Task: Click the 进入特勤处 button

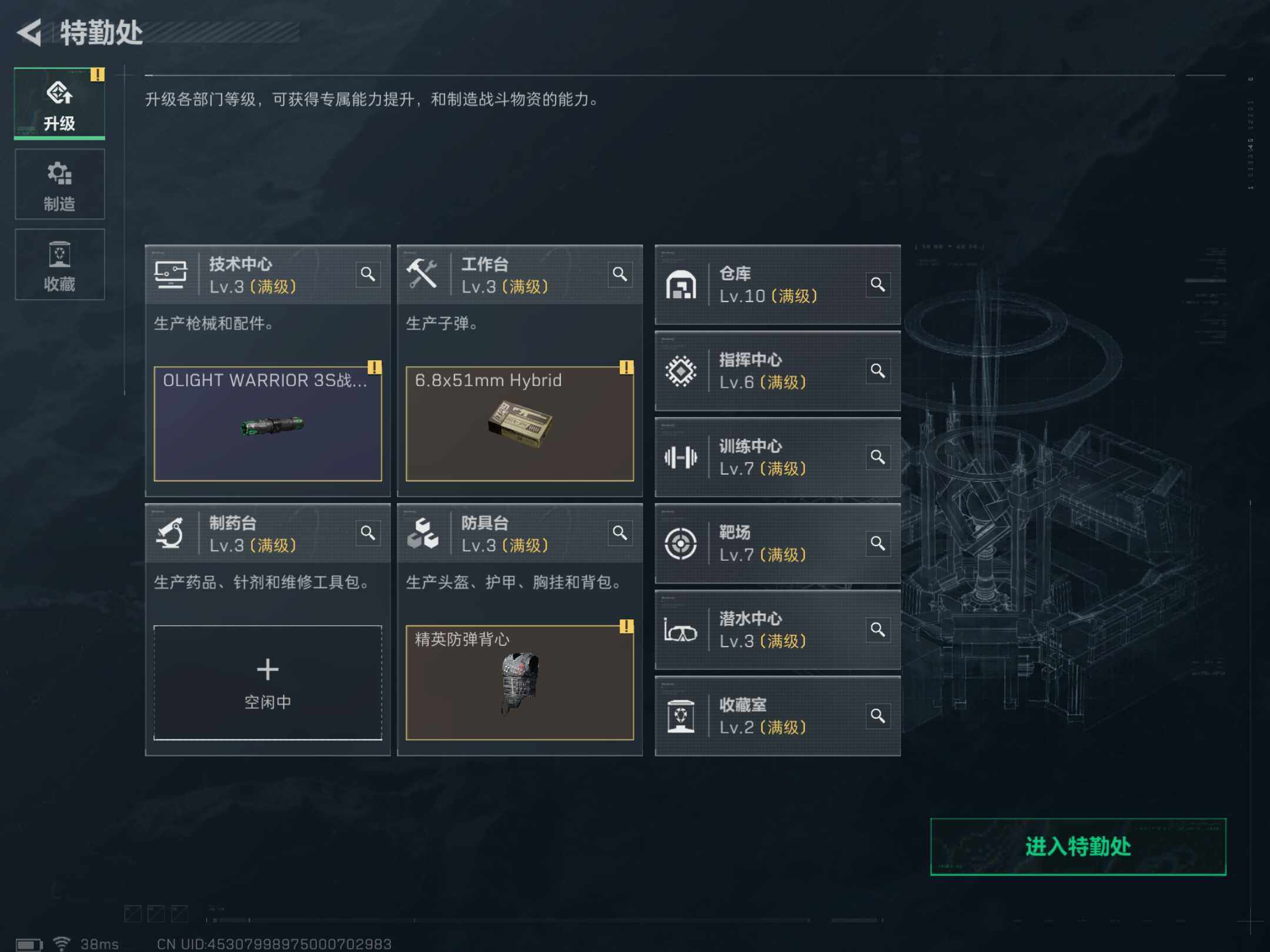Action: click(1078, 846)
